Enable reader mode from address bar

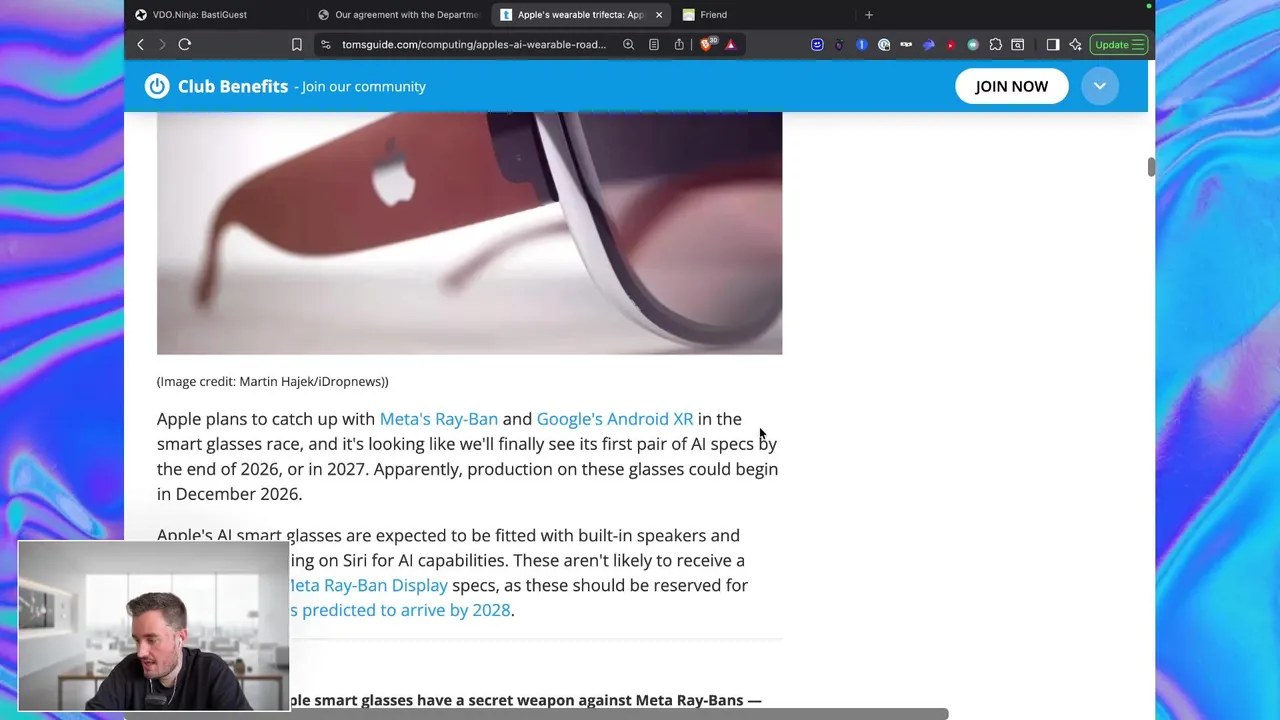(x=653, y=44)
